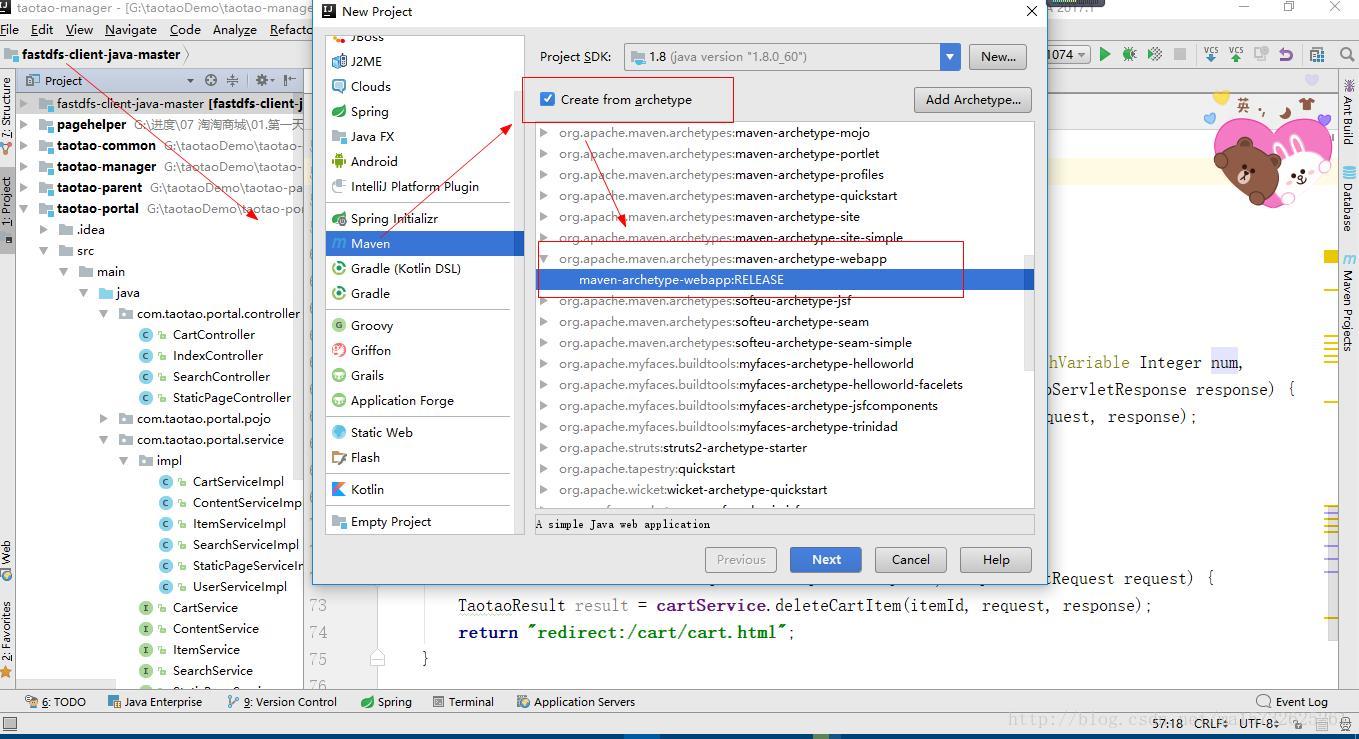Image resolution: width=1359 pixels, height=739 pixels.
Task: Cancel the New Project dialog
Action: tap(911, 560)
